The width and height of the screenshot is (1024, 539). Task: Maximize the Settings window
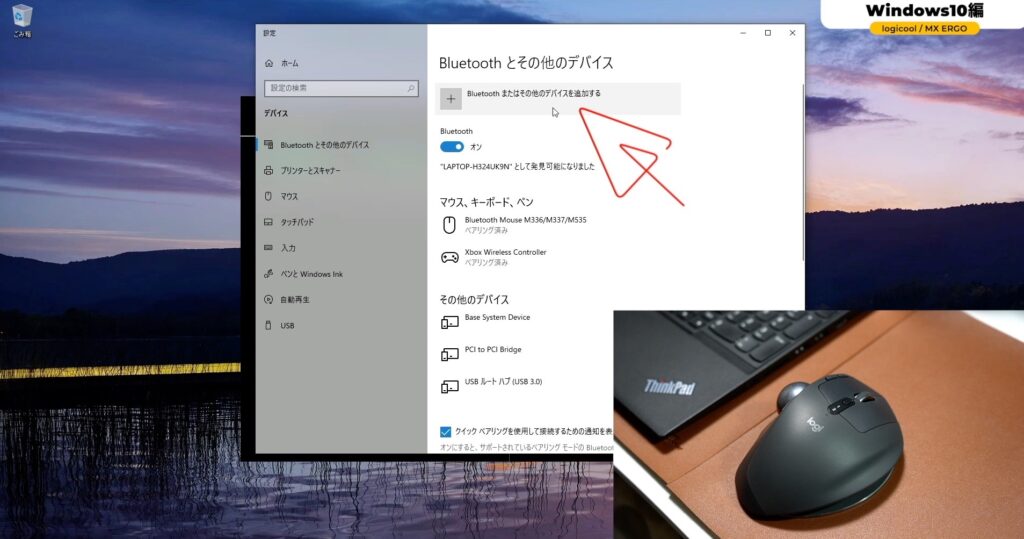click(768, 33)
